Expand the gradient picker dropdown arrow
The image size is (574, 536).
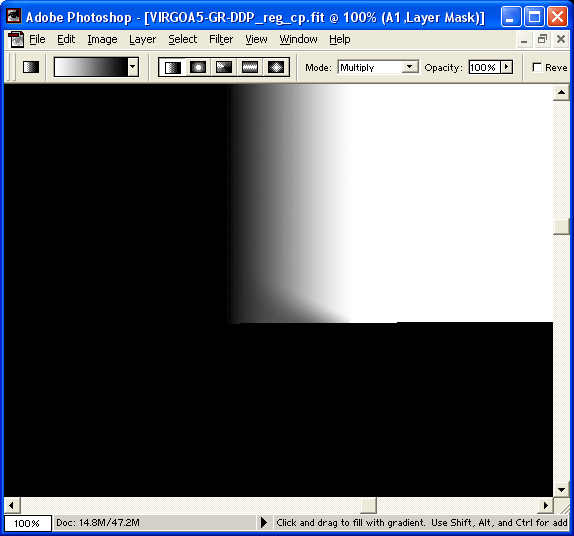[133, 67]
